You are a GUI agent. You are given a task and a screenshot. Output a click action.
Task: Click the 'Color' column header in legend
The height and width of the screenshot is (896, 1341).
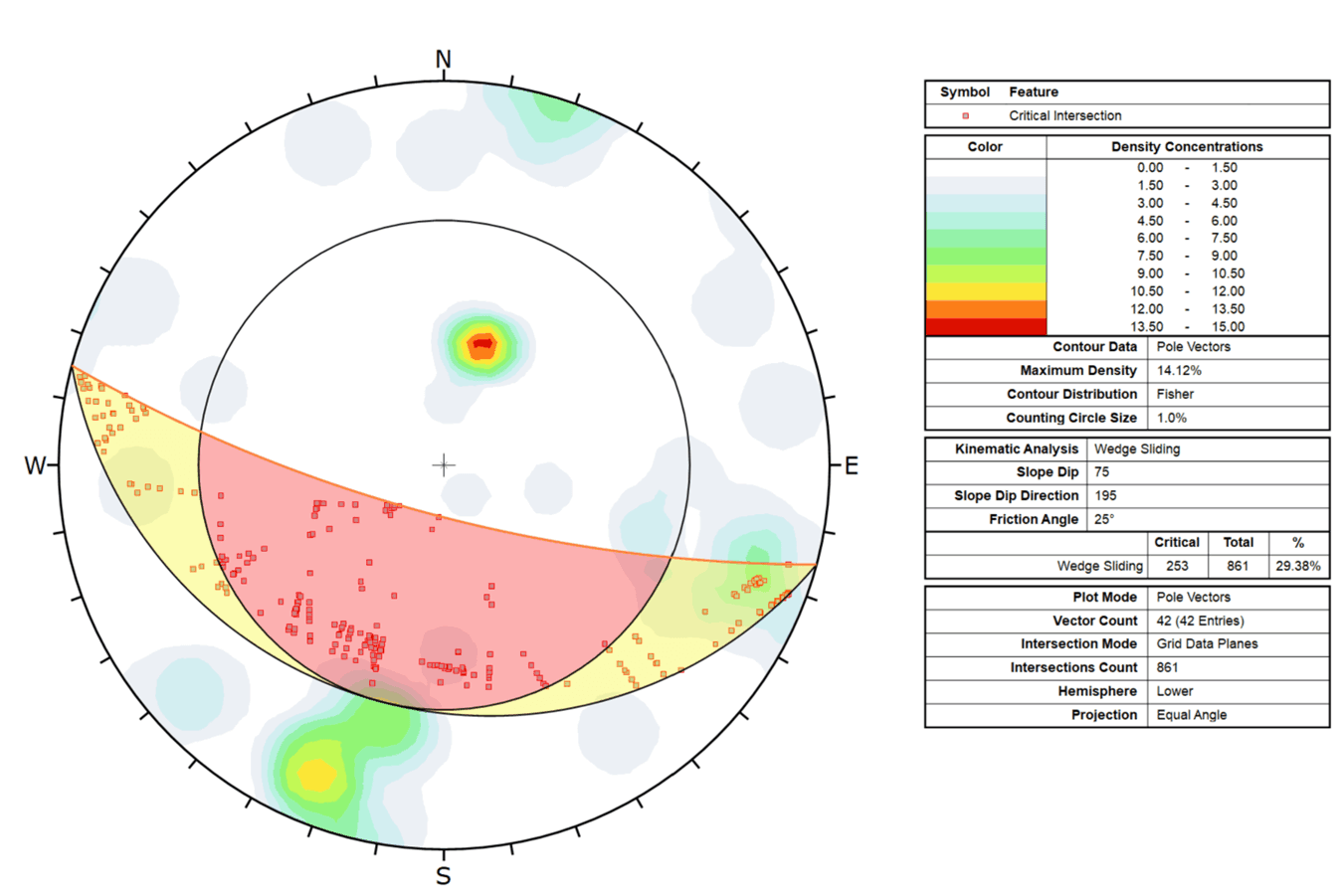[x=985, y=146]
